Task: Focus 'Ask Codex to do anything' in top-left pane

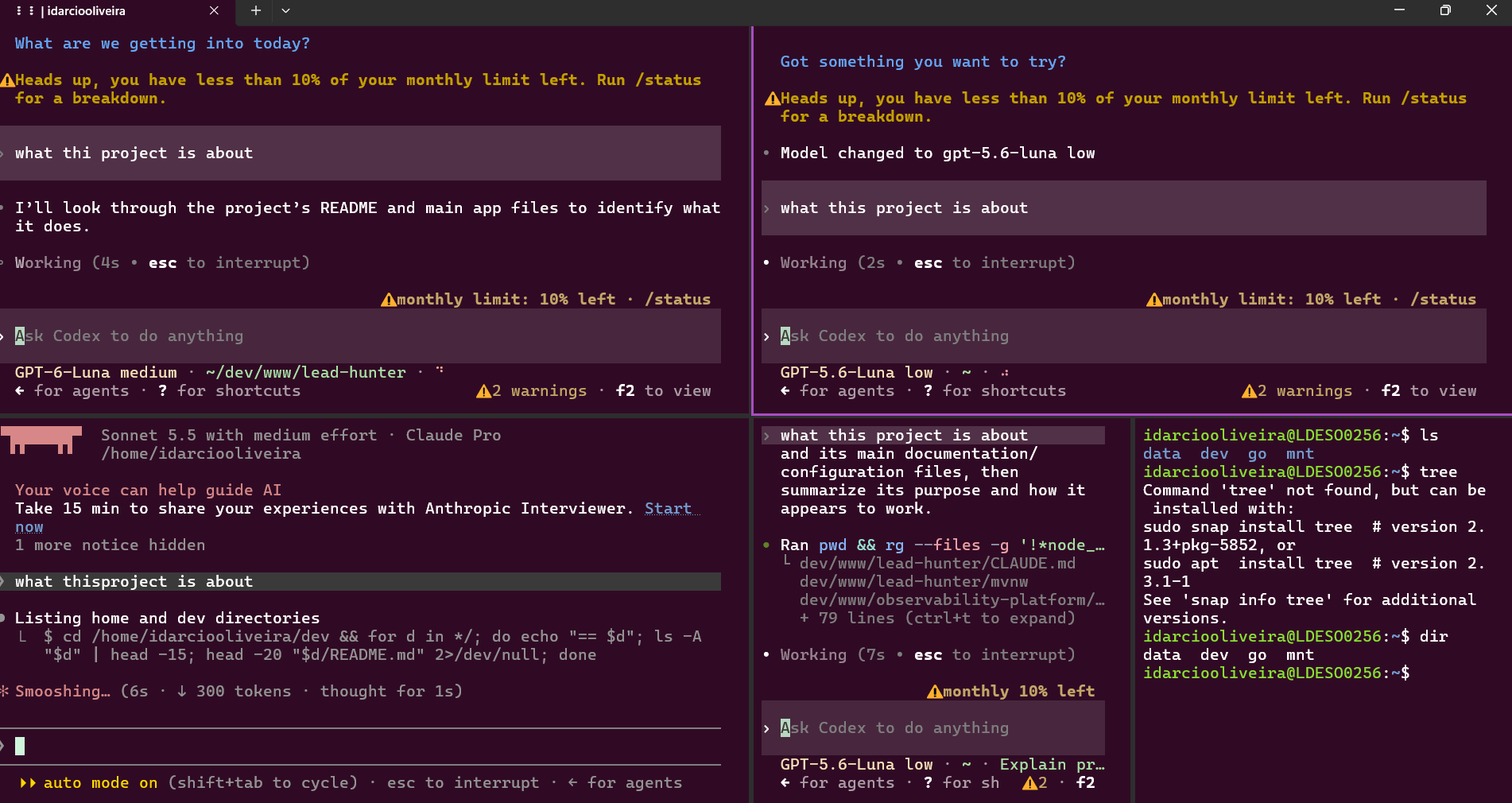Action: pyautogui.click(x=360, y=336)
